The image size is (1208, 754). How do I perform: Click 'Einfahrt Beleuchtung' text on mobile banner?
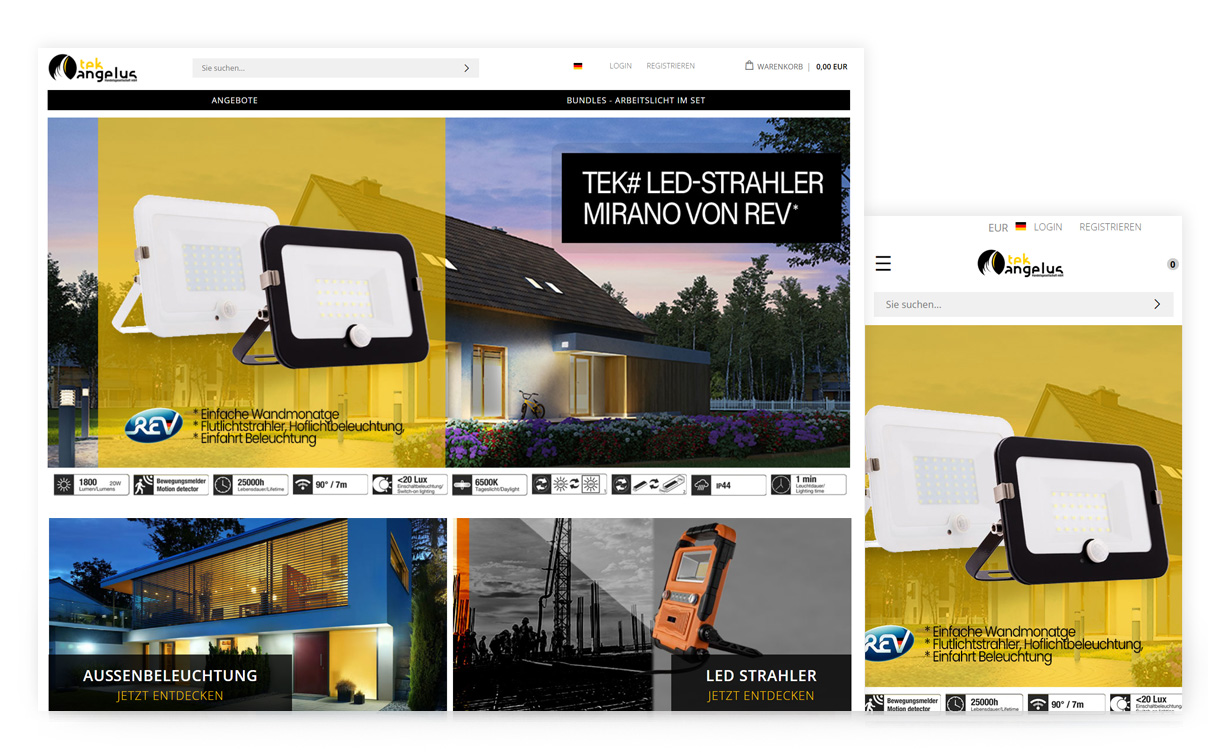pos(987,657)
